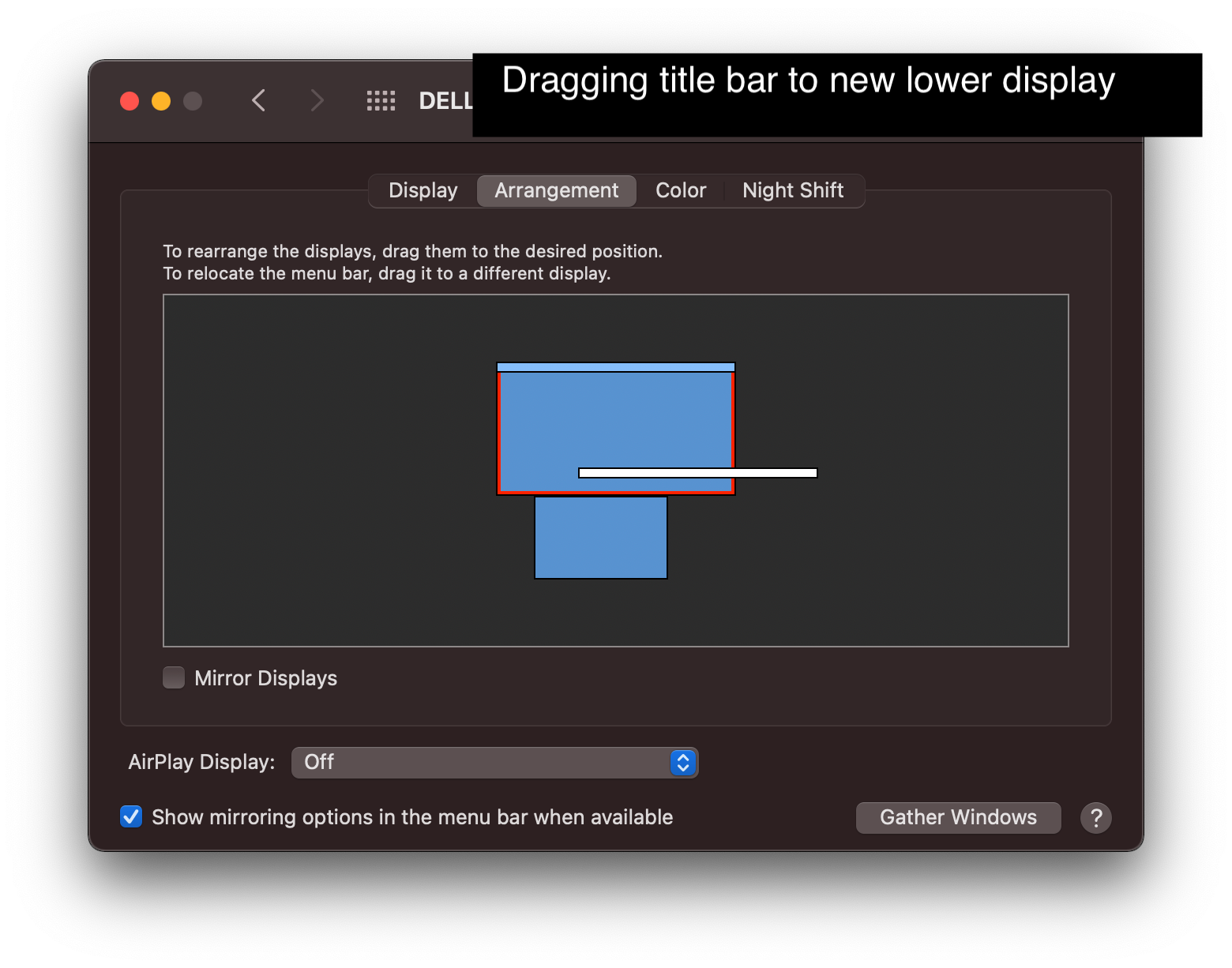Image resolution: width=1232 pixels, height=968 pixels.
Task: Open the Night Shift tab
Action: pos(793,190)
